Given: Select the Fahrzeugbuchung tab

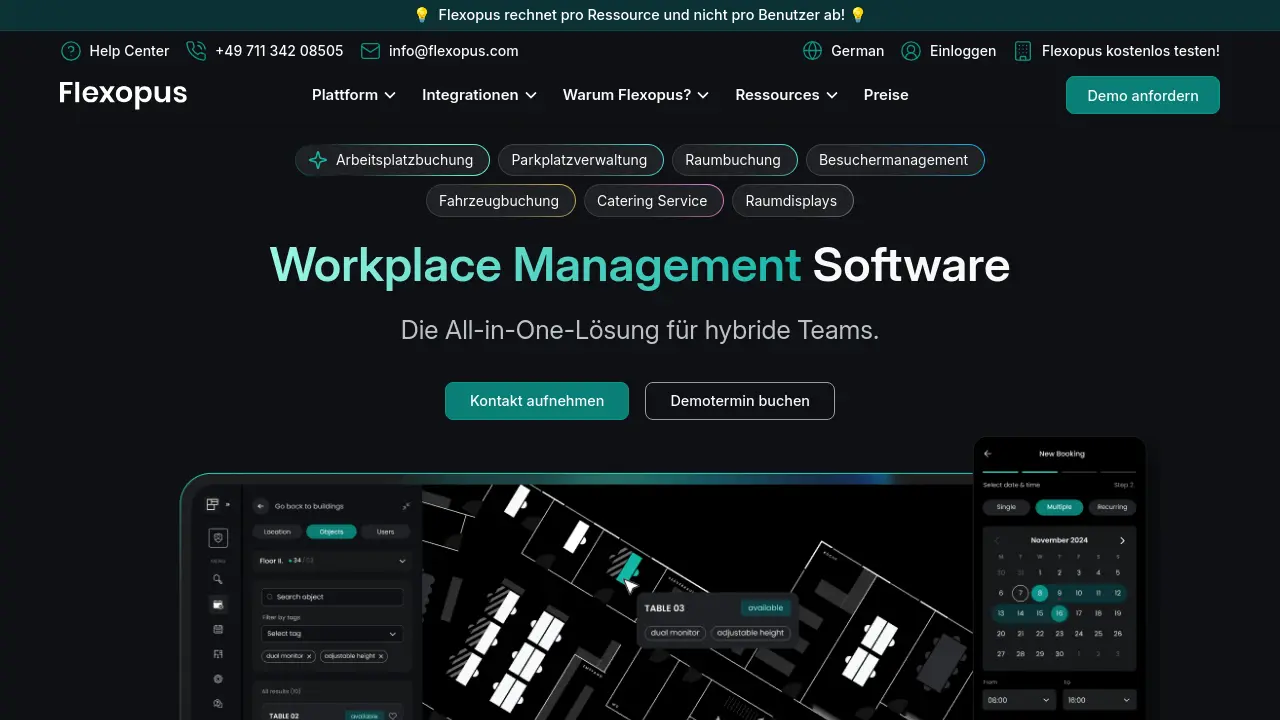Looking at the screenshot, I should point(499,201).
